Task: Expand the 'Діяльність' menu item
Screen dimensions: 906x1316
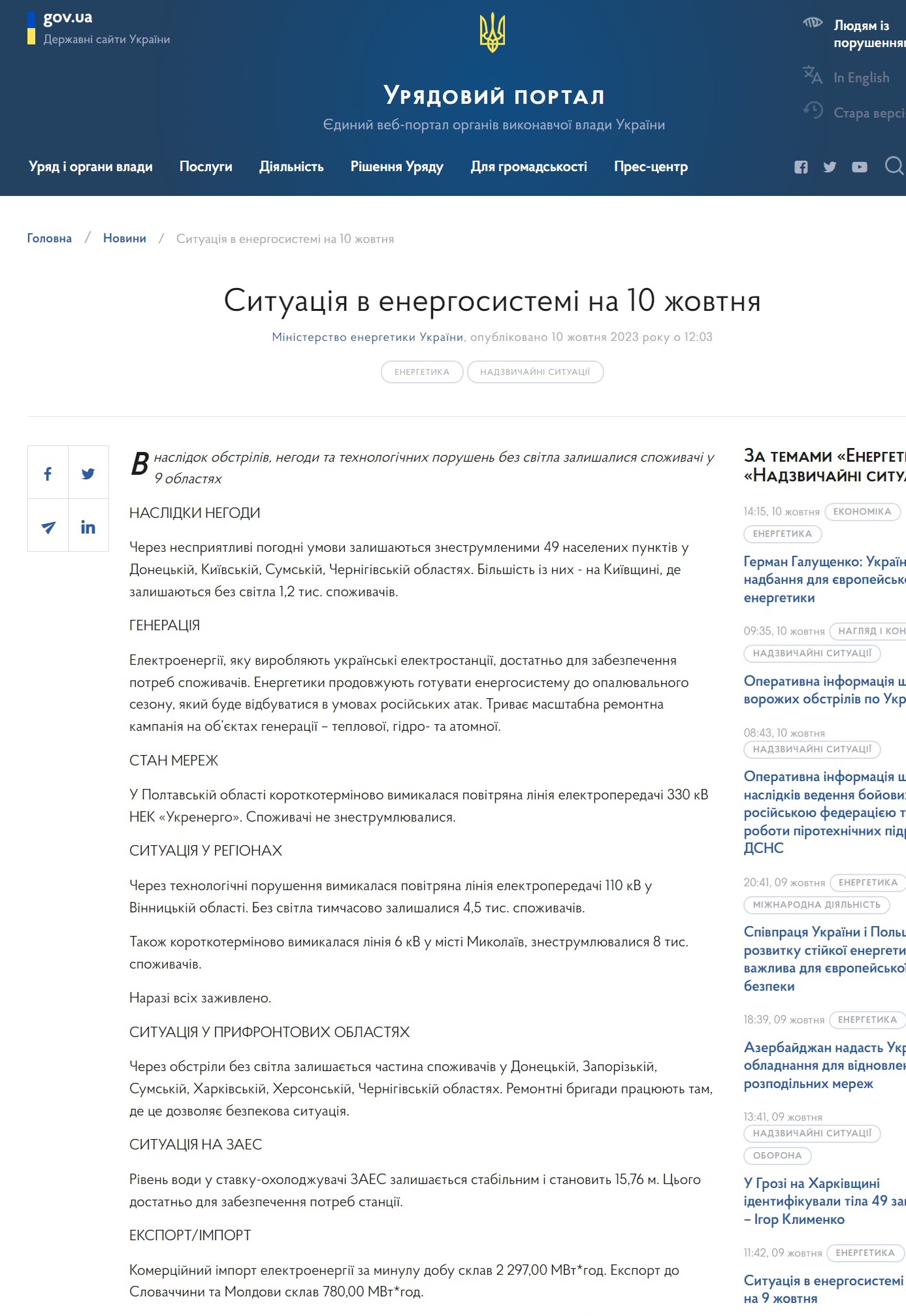Action: pyautogui.click(x=291, y=167)
